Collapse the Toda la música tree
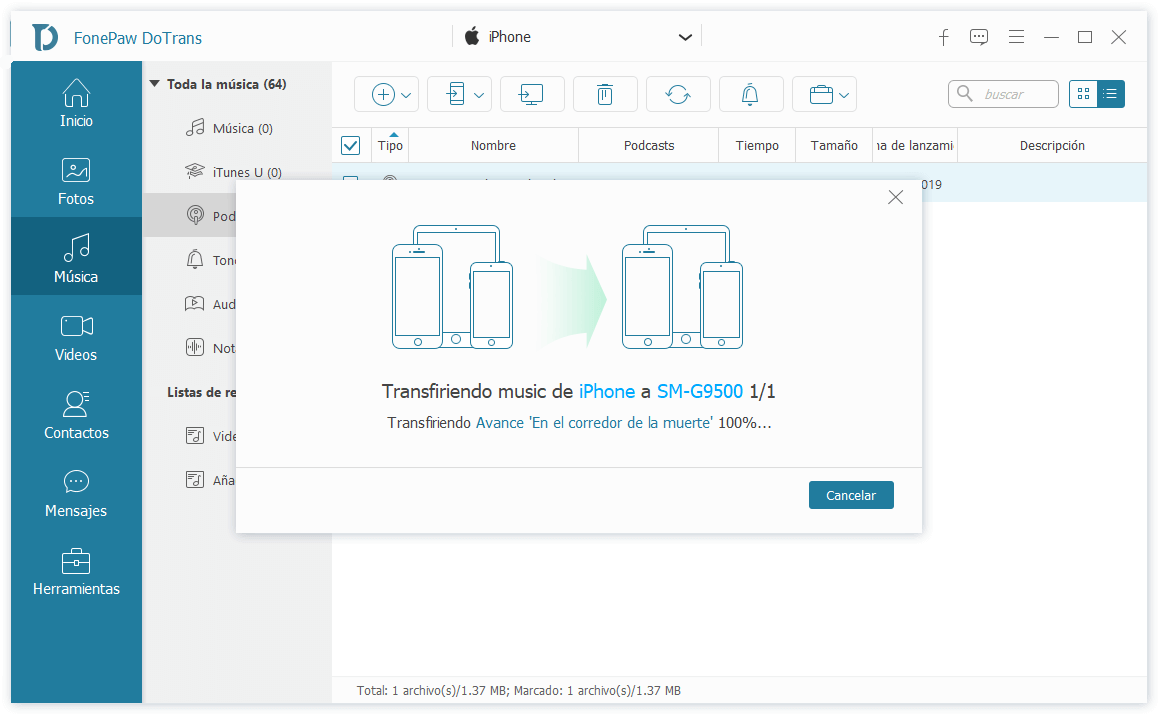 point(155,84)
